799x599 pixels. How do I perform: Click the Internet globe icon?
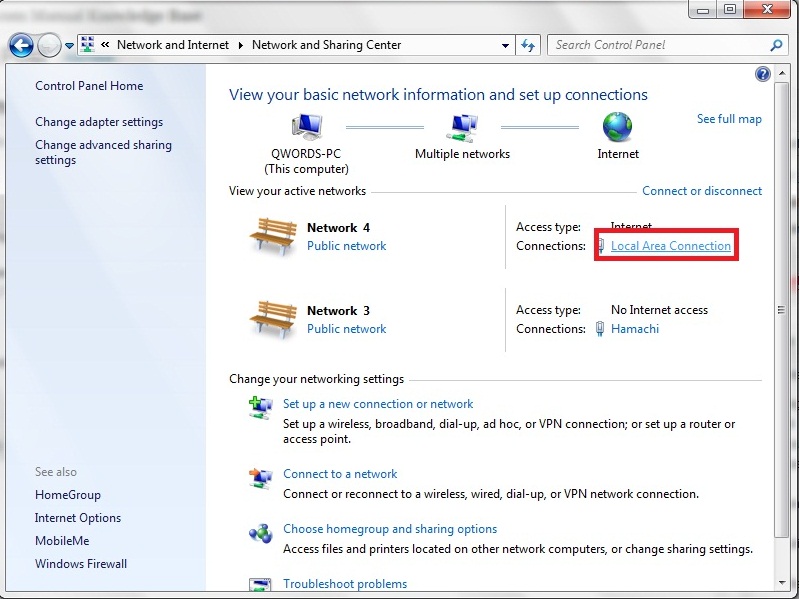click(618, 127)
